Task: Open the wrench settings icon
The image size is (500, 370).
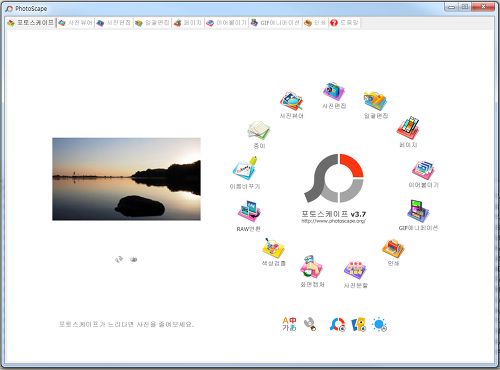Action: pyautogui.click(x=310, y=324)
